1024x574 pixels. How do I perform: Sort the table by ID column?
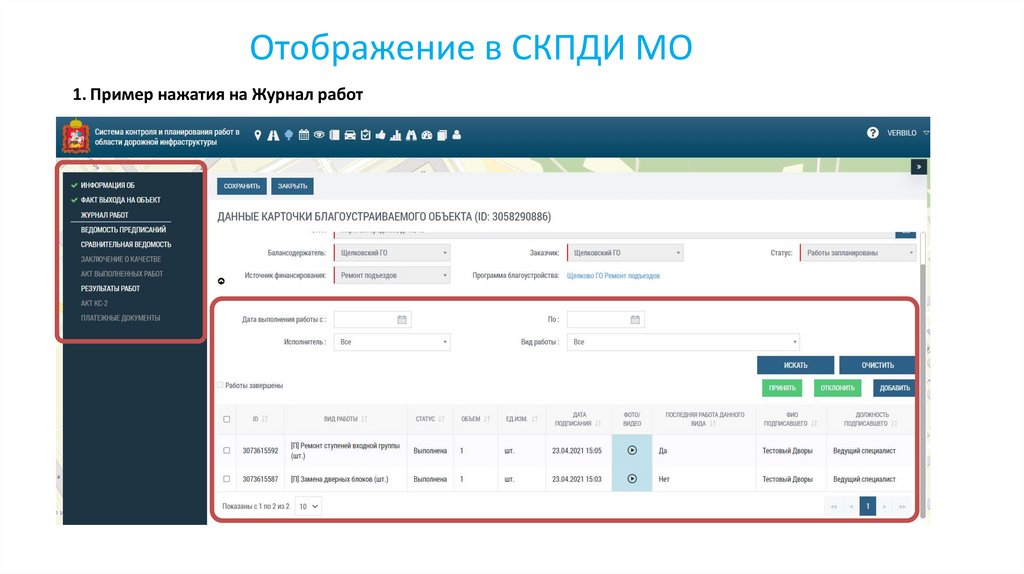[x=264, y=419]
